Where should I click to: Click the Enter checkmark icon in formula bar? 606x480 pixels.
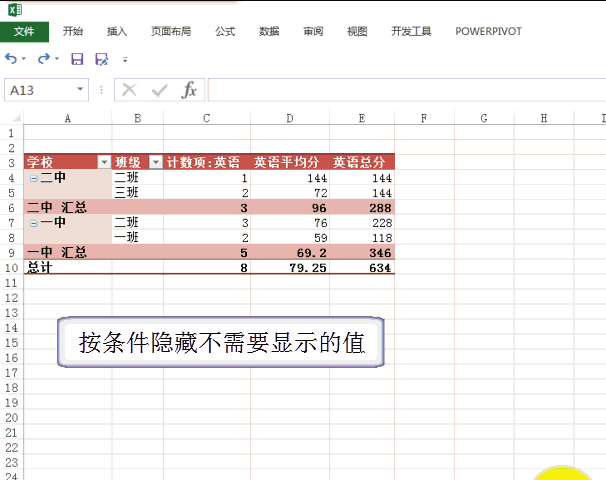click(x=158, y=90)
